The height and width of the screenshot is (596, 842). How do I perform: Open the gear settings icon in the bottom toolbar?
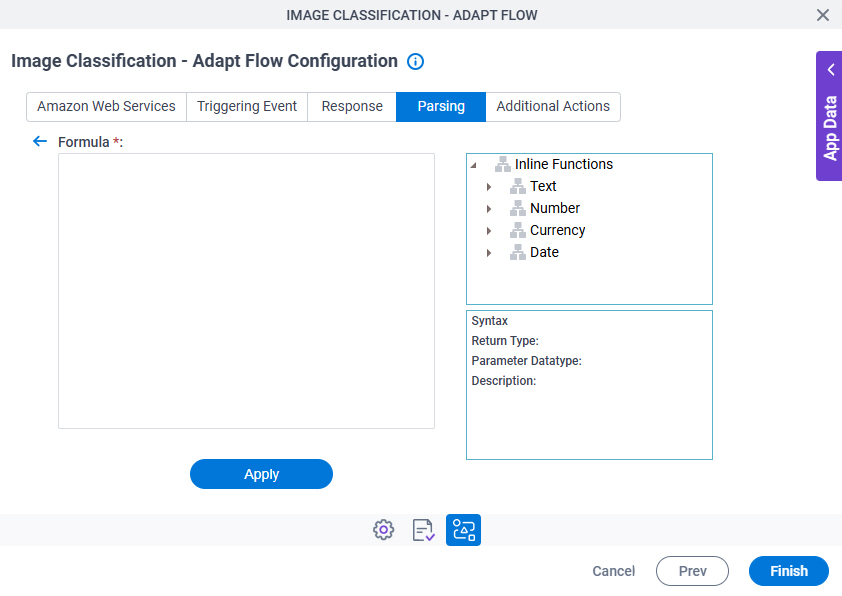click(x=383, y=530)
